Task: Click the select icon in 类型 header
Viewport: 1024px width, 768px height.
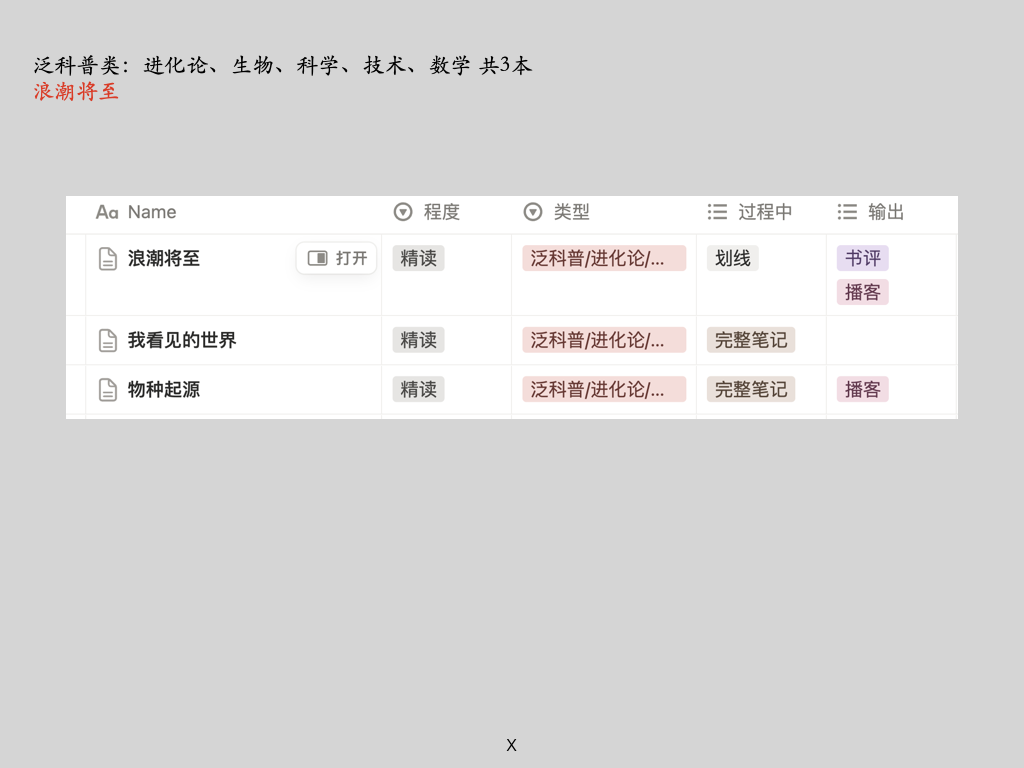Action: pos(533,212)
